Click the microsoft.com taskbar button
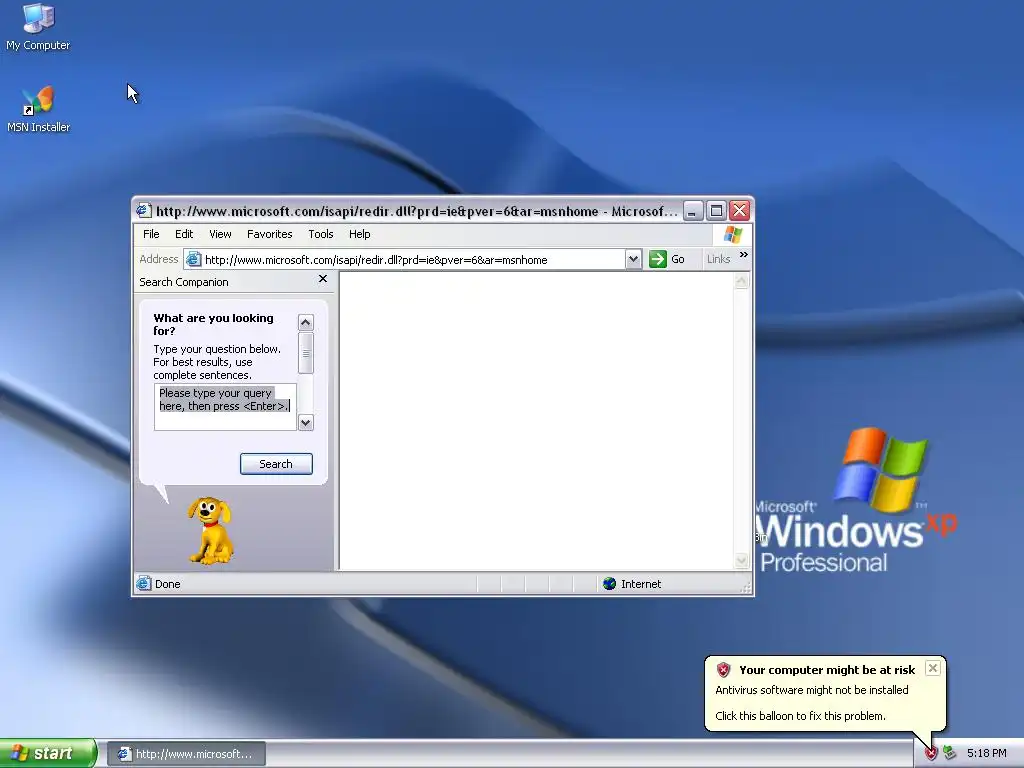Image resolution: width=1024 pixels, height=768 pixels. click(x=186, y=754)
